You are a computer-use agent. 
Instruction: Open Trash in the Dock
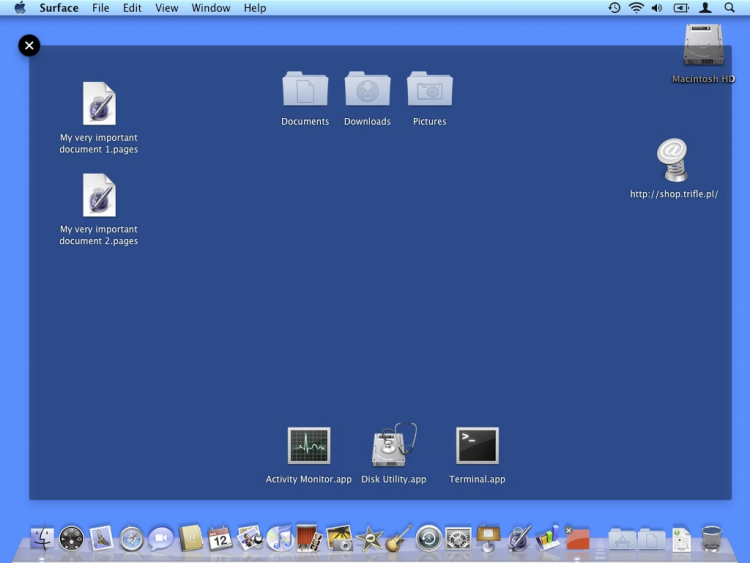tap(712, 538)
